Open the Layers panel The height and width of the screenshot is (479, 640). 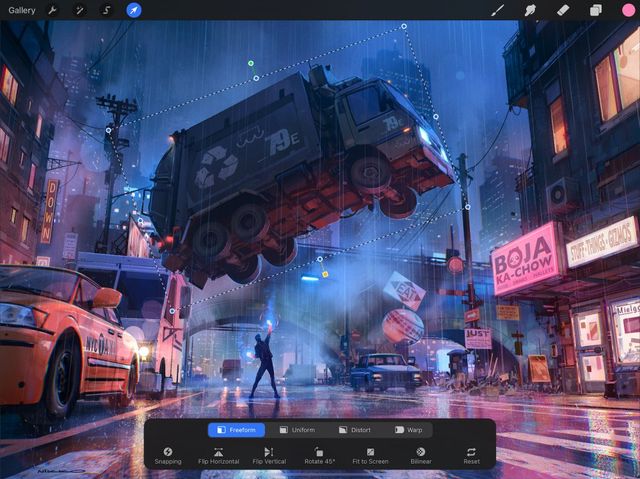(x=596, y=10)
